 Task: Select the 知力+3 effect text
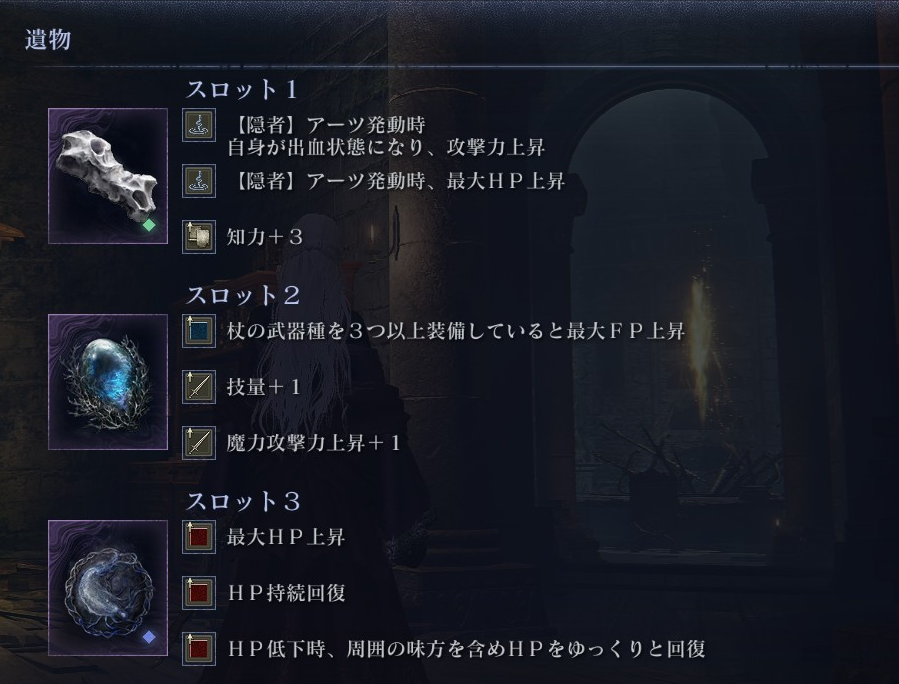264,237
